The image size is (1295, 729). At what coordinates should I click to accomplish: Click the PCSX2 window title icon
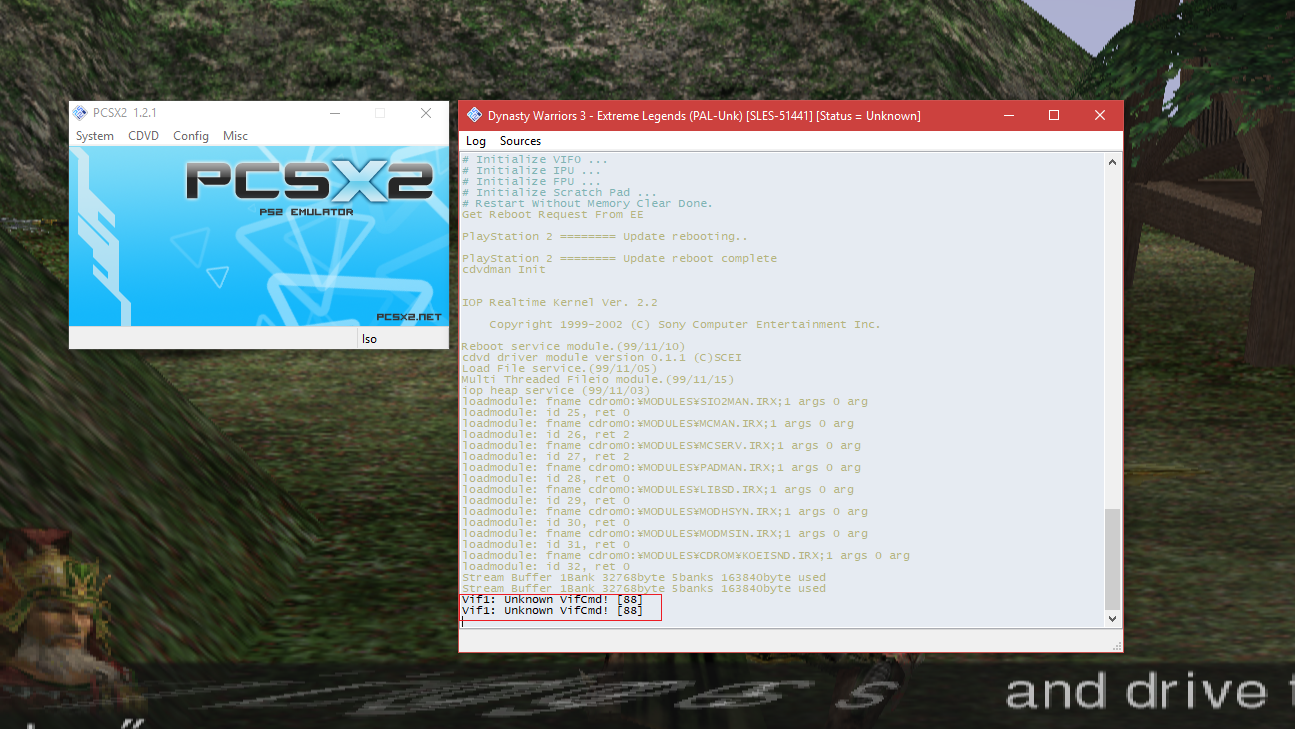81,113
